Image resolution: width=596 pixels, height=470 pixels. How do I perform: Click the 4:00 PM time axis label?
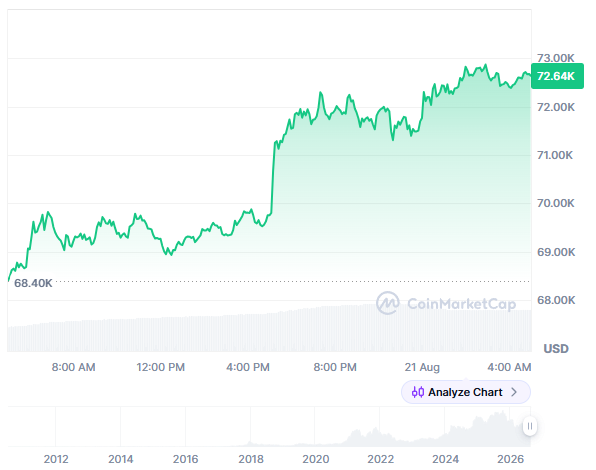[x=248, y=367]
